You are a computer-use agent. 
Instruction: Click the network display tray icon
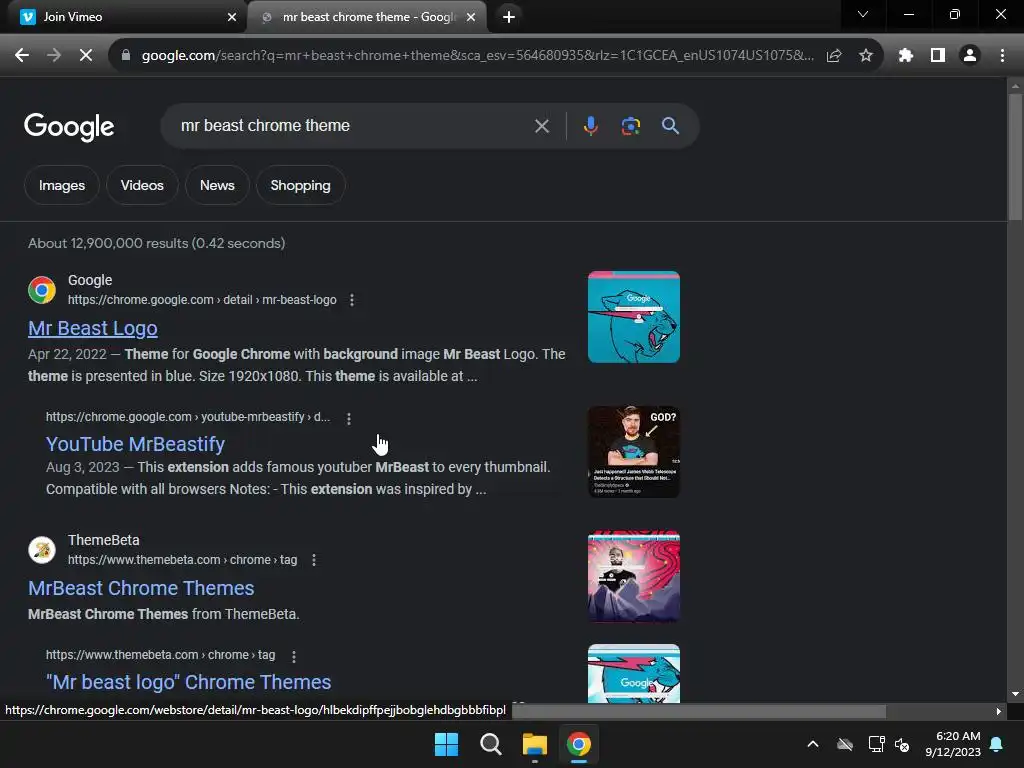(876, 744)
